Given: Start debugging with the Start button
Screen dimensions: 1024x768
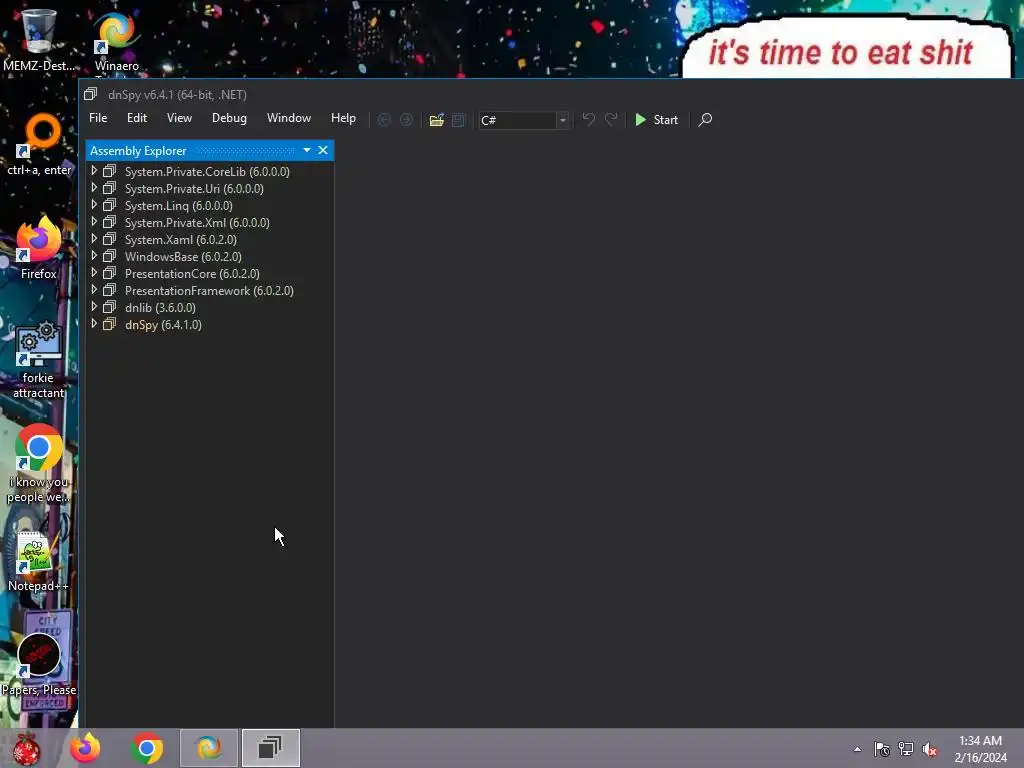Looking at the screenshot, I should [656, 120].
